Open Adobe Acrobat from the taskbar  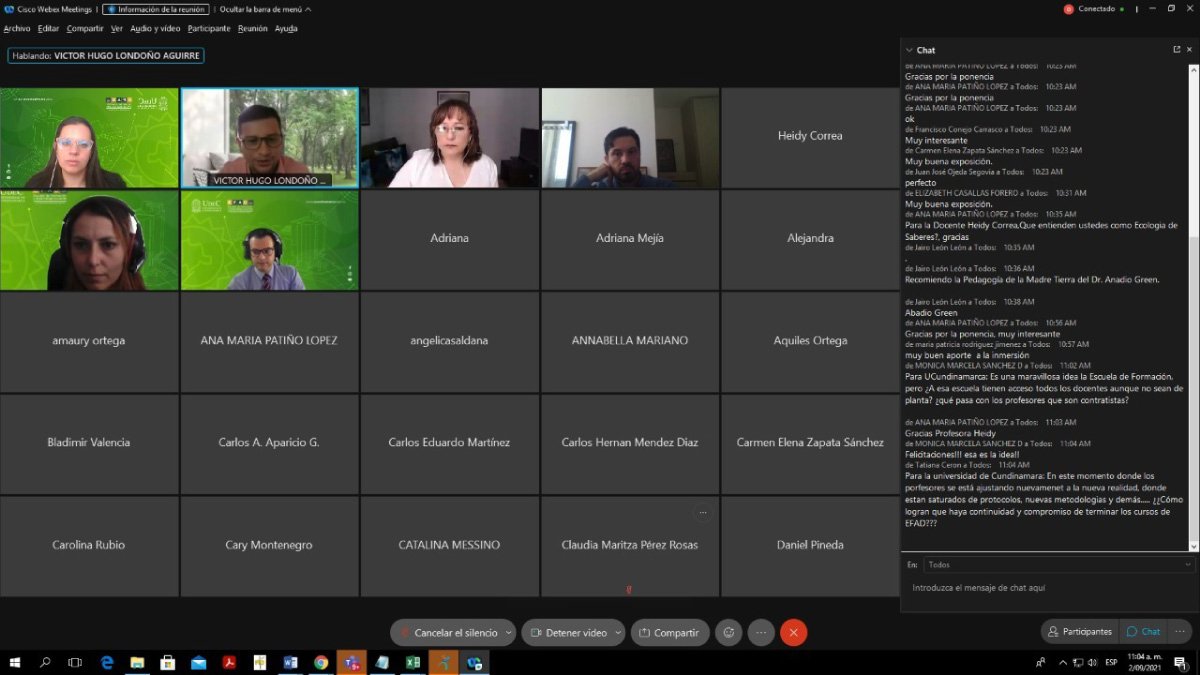[229, 662]
